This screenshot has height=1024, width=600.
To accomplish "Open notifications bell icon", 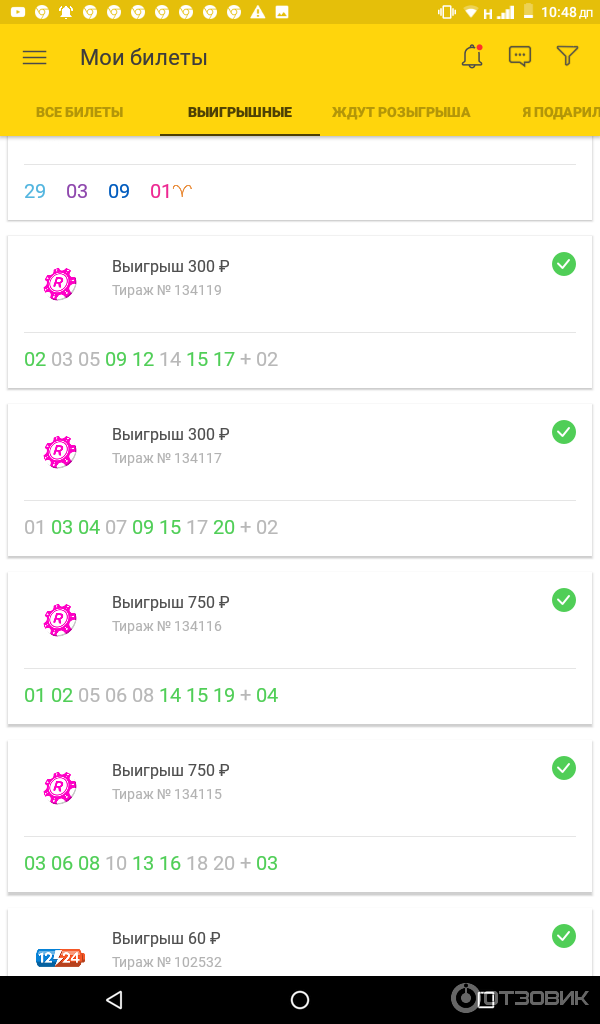I will click(x=471, y=56).
